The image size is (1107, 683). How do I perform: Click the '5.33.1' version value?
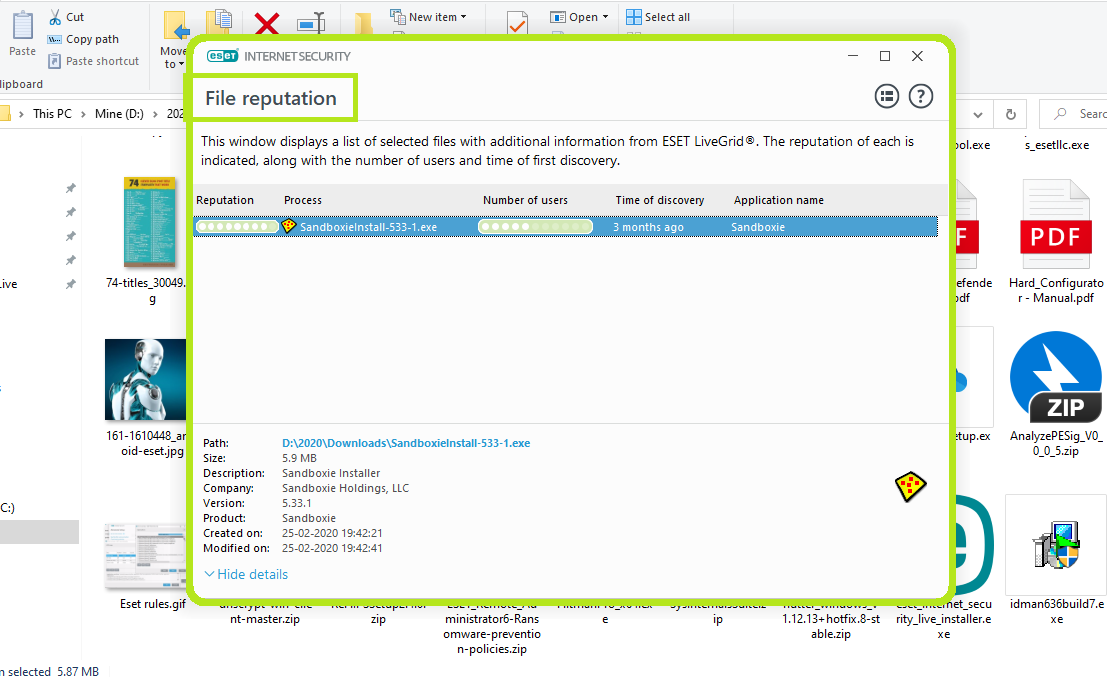297,503
